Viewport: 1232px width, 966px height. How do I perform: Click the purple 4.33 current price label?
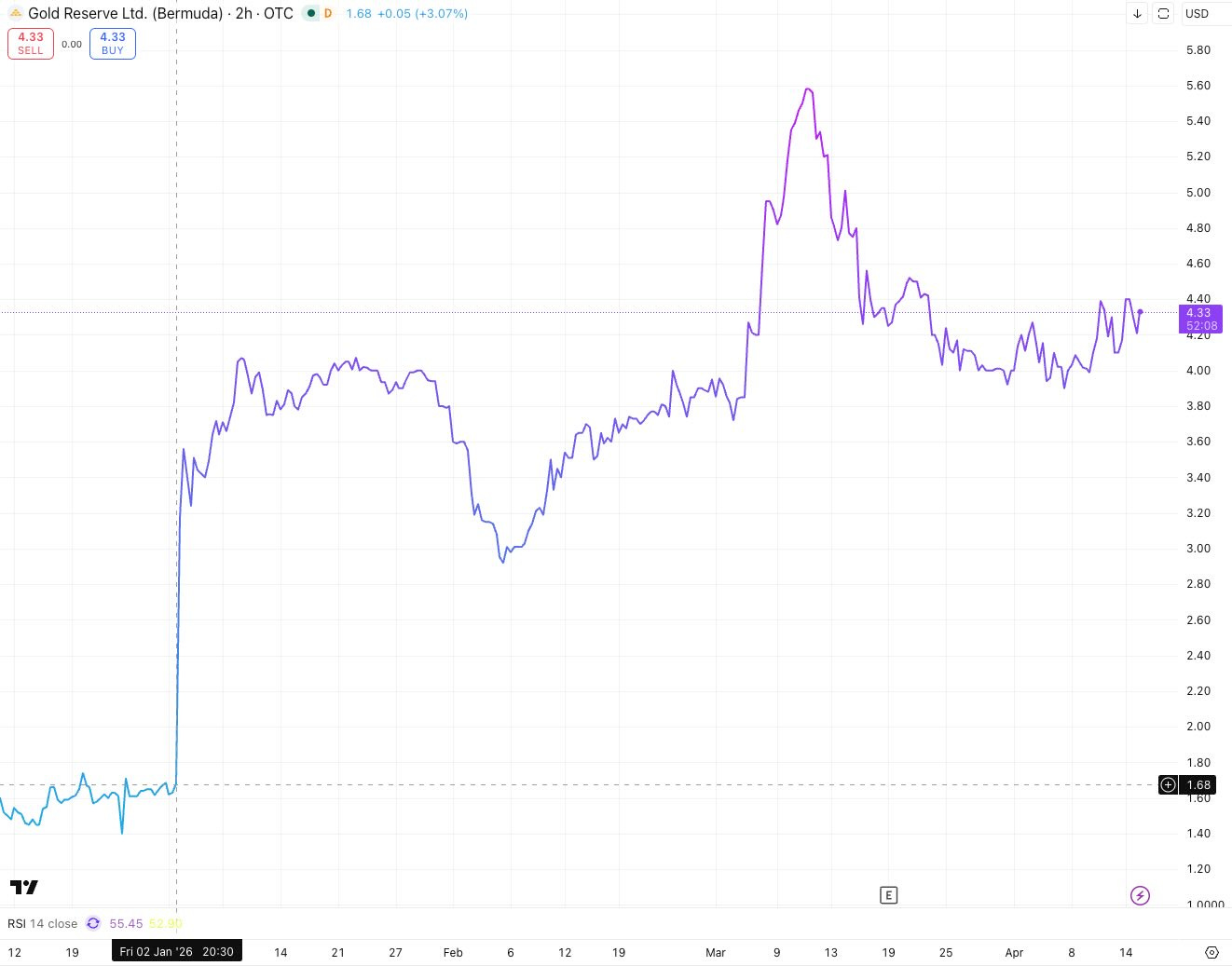(1201, 319)
